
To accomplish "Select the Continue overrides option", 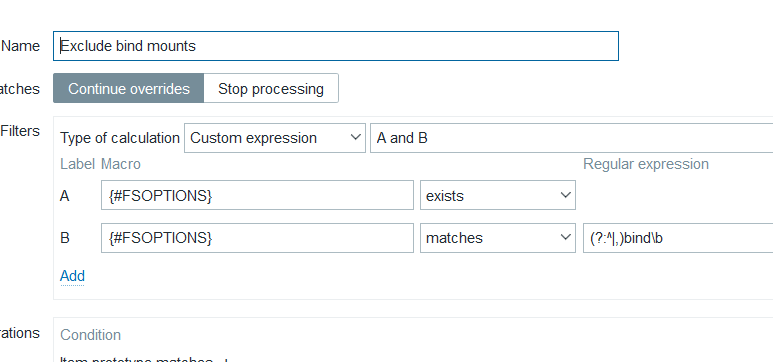I will [129, 88].
